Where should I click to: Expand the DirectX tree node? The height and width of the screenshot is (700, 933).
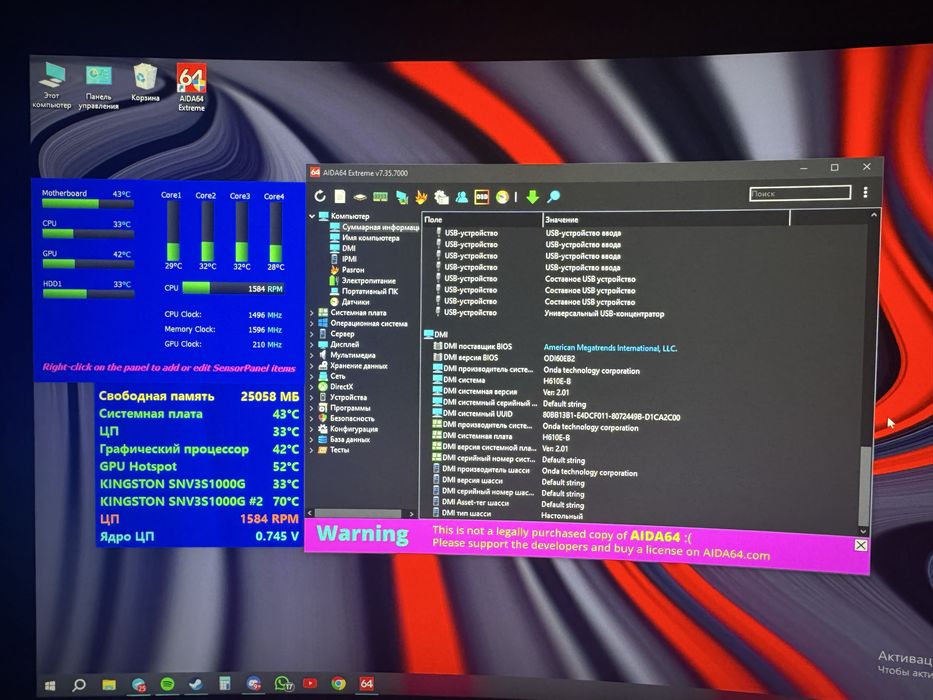pos(311,387)
